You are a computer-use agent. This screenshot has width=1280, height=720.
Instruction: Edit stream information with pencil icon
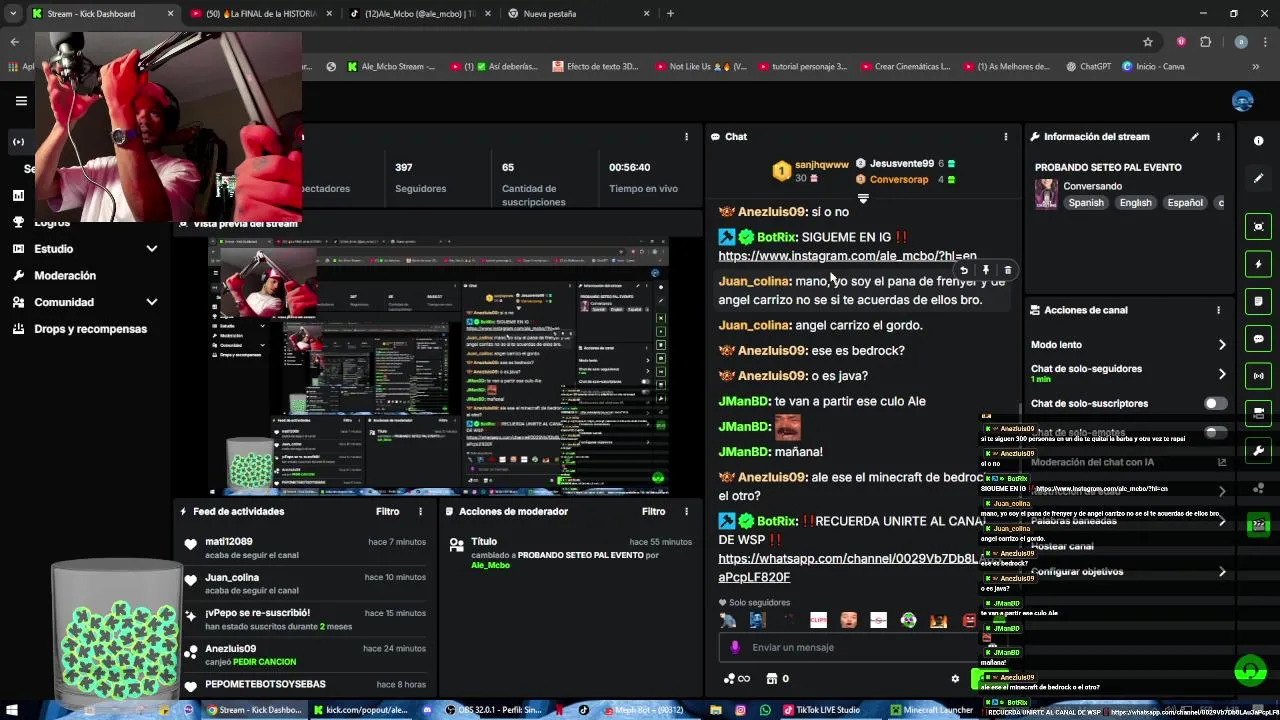click(1194, 137)
